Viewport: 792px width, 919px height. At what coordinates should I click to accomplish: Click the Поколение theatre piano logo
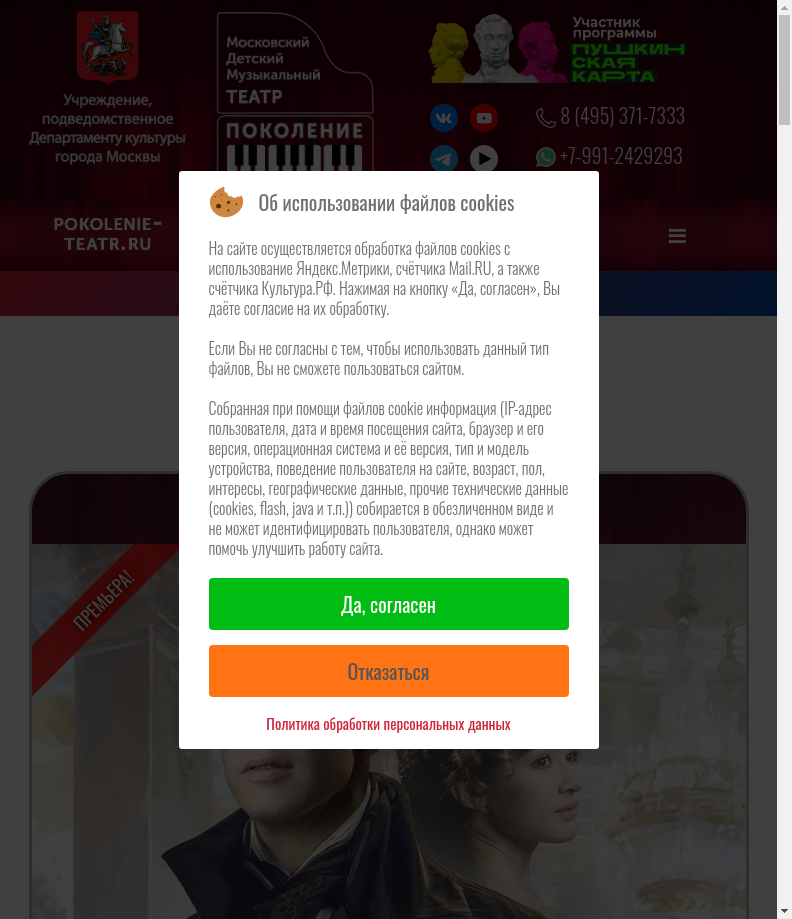(x=295, y=92)
